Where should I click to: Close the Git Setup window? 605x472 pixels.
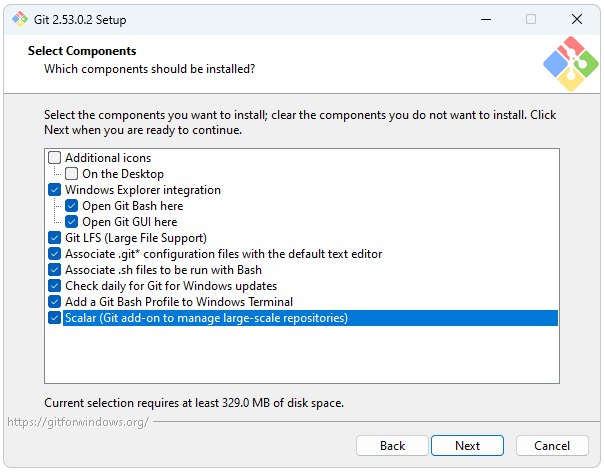(577, 20)
